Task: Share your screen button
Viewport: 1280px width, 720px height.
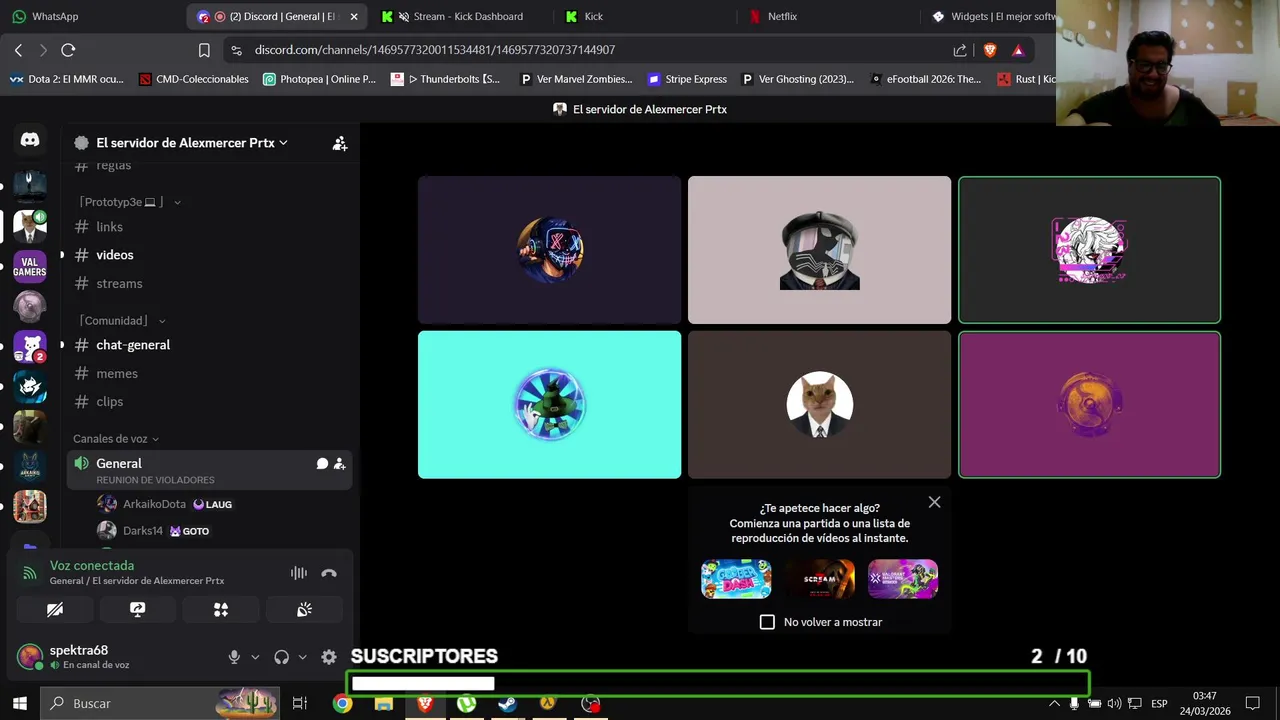Action: click(x=138, y=609)
